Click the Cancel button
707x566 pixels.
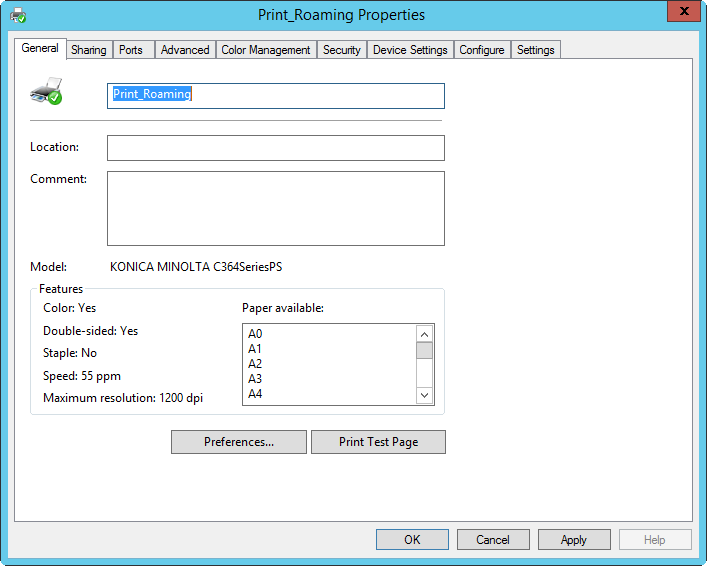click(x=493, y=540)
